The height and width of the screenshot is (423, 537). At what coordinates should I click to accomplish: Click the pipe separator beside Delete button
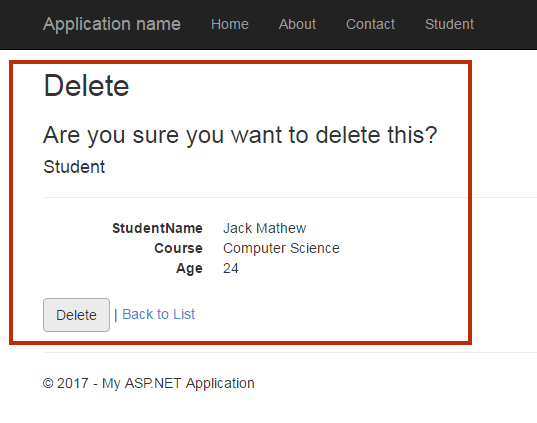[115, 315]
